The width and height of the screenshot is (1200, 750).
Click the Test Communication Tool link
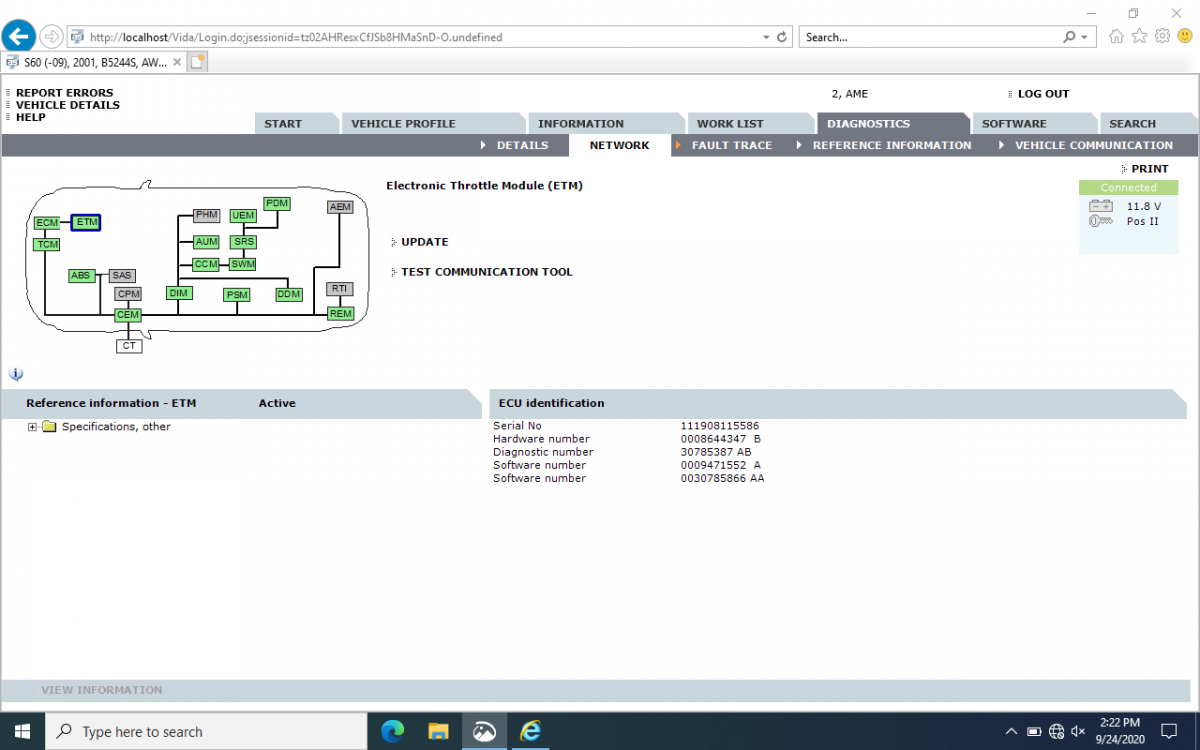coord(486,272)
